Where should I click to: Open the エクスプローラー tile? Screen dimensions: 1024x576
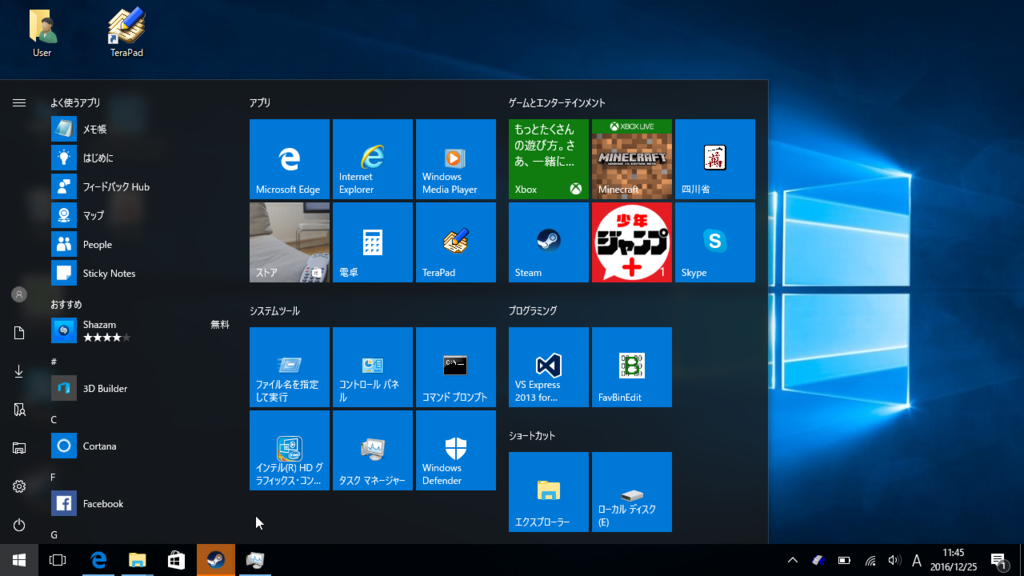[549, 492]
